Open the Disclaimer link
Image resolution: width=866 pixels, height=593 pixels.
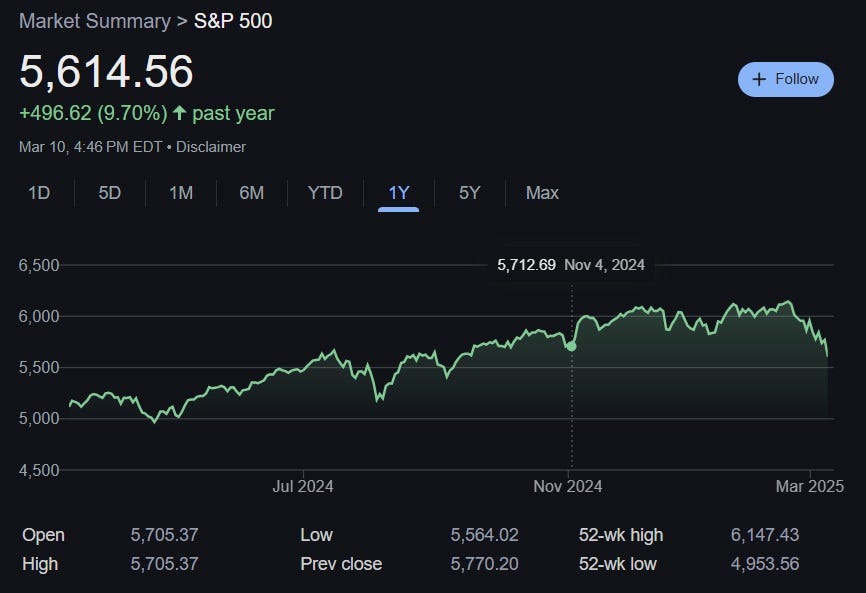click(x=210, y=147)
